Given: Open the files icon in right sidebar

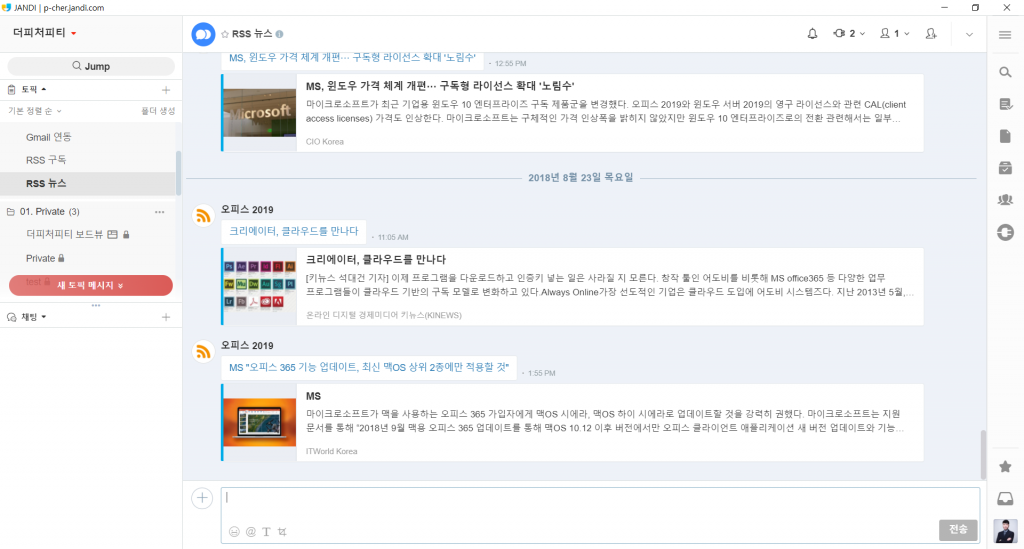Looking at the screenshot, I should (1005, 136).
